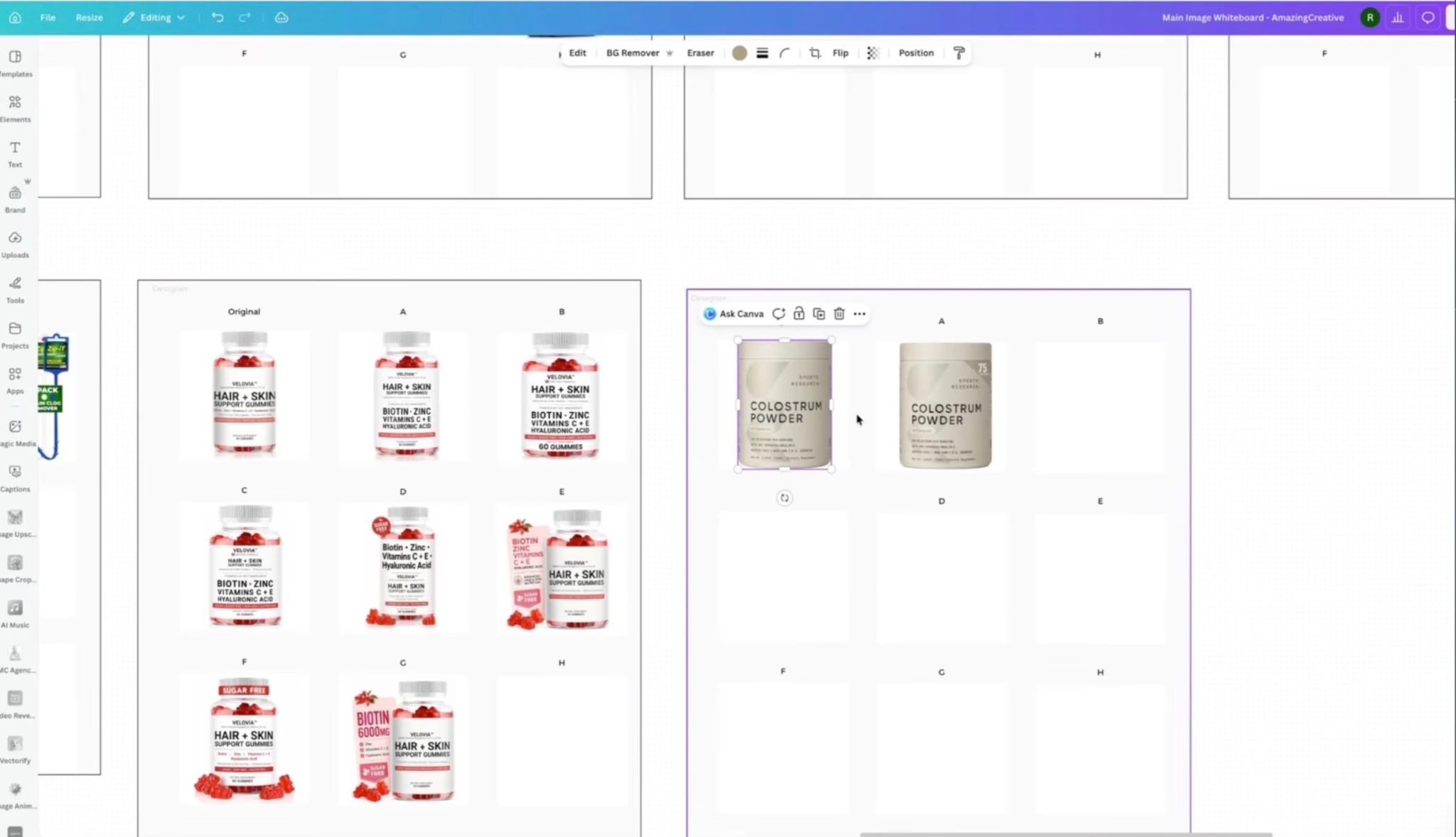Open the transparency checkerboard icon
The height and width of the screenshot is (837, 1456).
(873, 53)
